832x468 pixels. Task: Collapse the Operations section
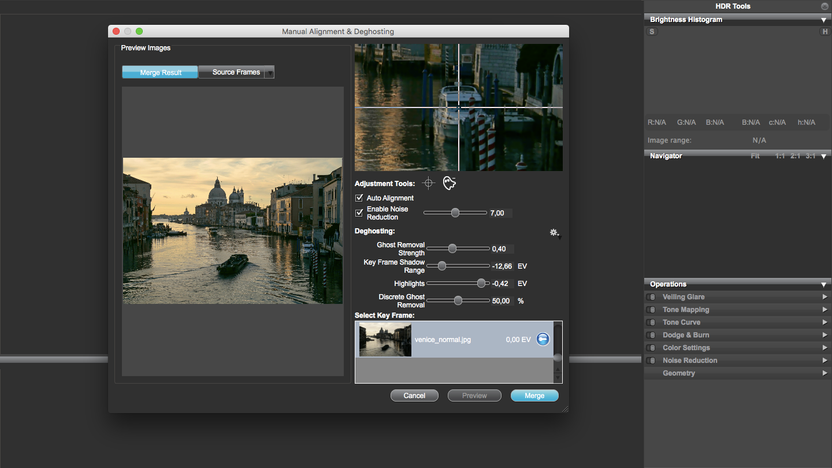pyautogui.click(x=824, y=284)
